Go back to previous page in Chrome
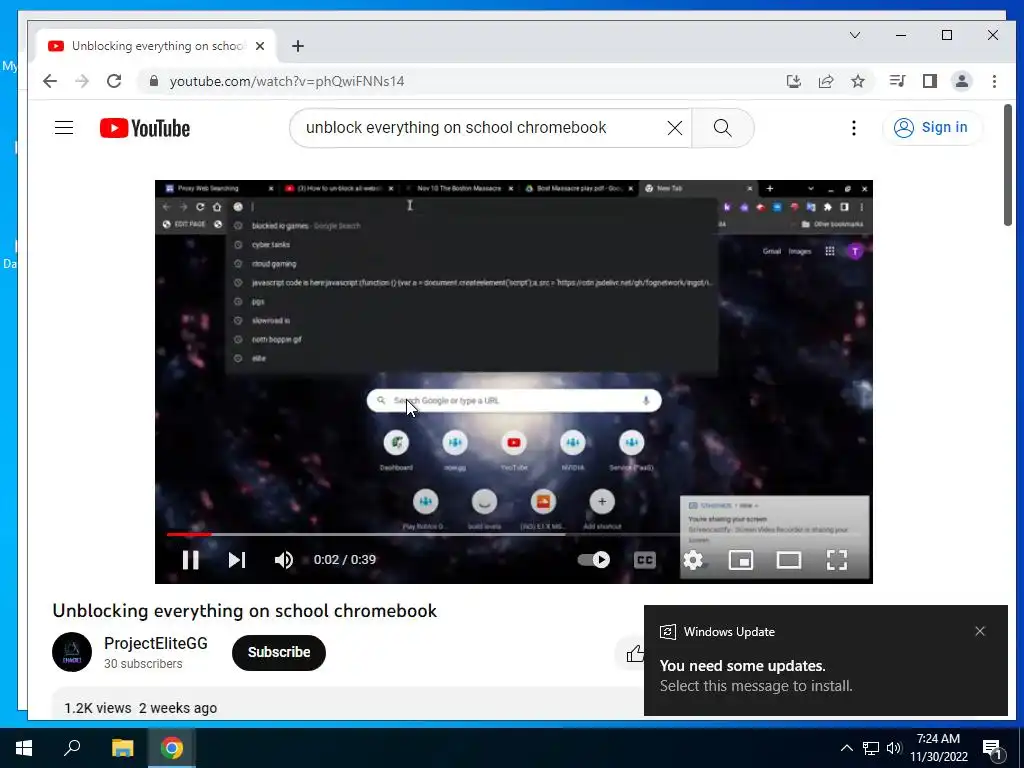The width and height of the screenshot is (1024, 768). (x=50, y=81)
